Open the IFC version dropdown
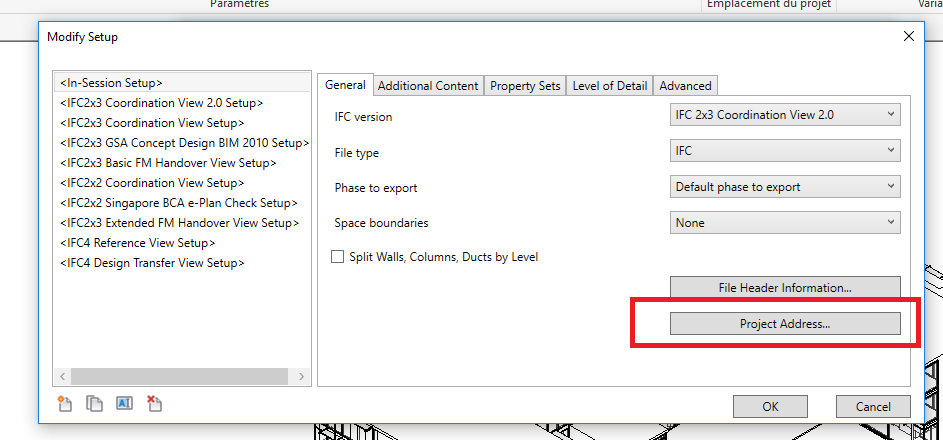 pyautogui.click(x=785, y=115)
